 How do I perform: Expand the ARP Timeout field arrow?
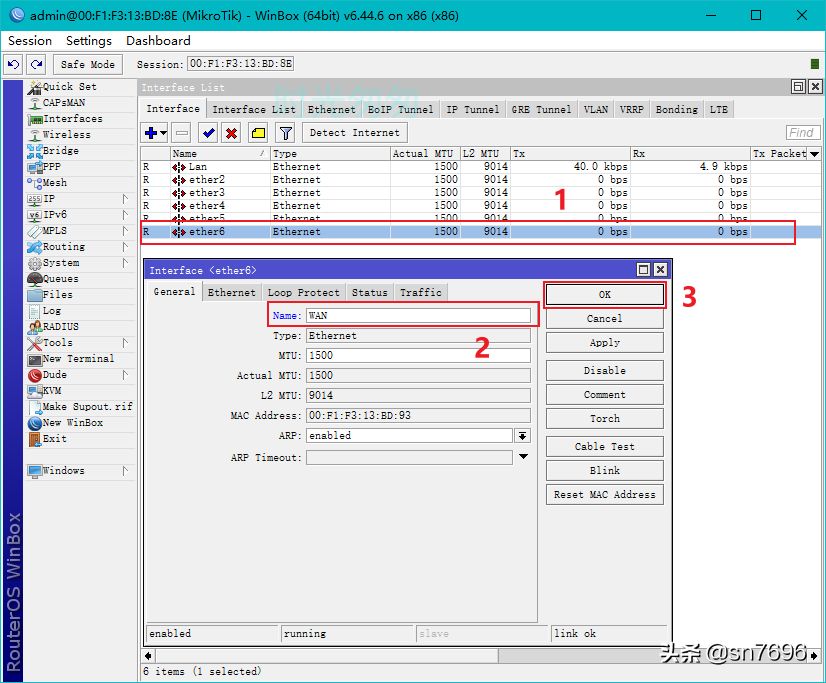click(x=523, y=457)
